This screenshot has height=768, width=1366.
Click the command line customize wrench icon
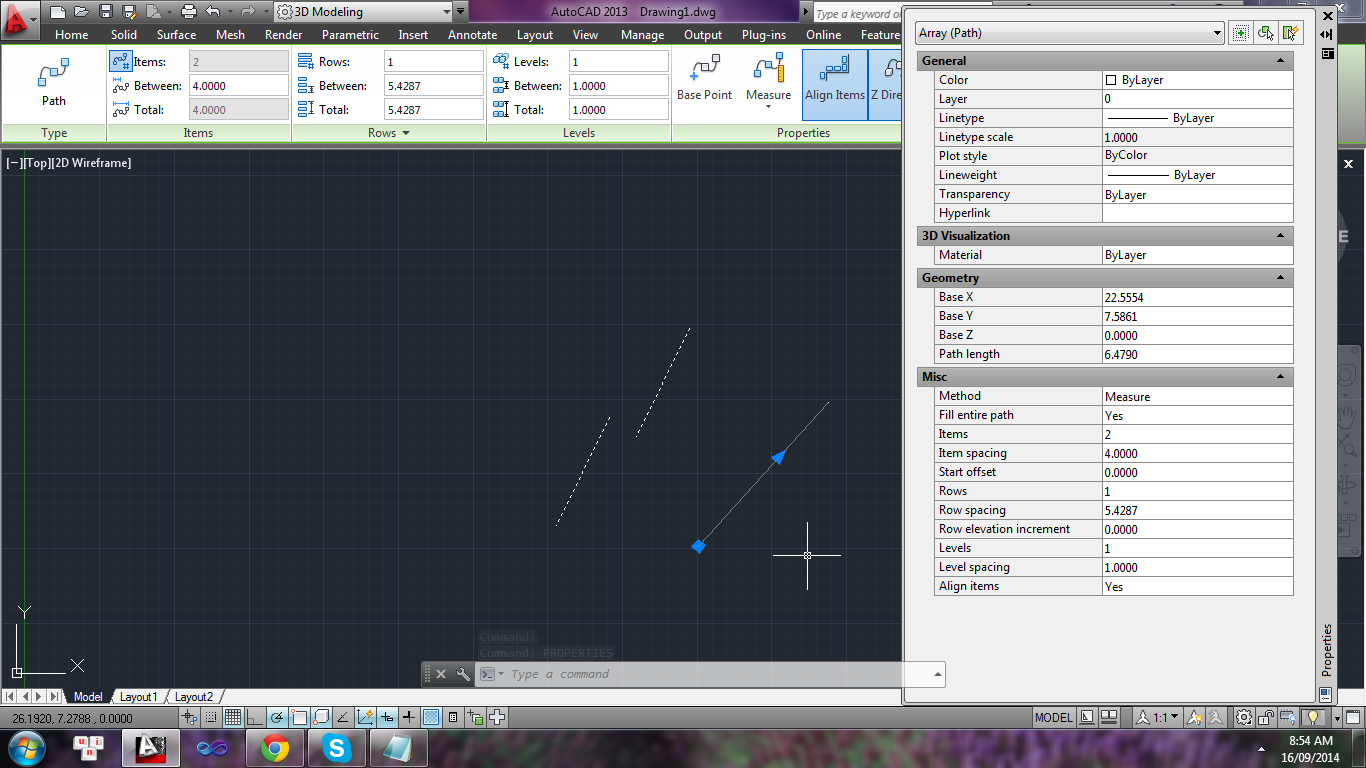(463, 674)
